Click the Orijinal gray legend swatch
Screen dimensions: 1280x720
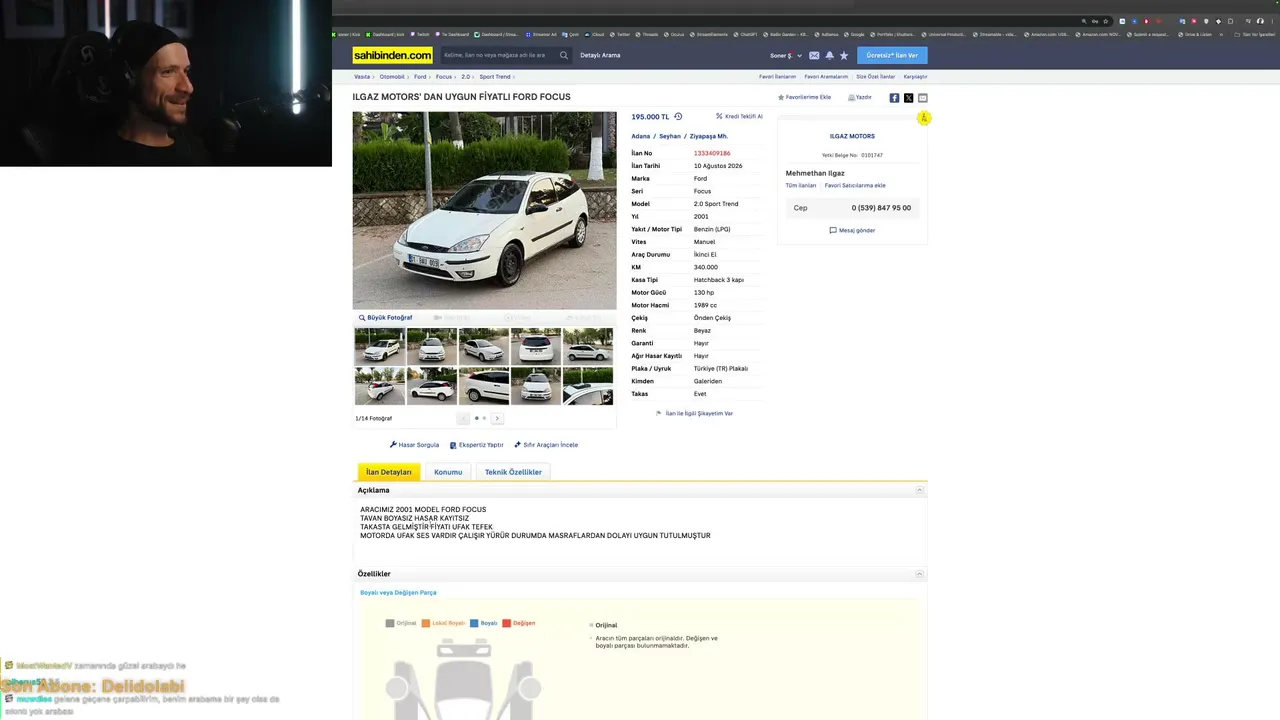click(390, 623)
